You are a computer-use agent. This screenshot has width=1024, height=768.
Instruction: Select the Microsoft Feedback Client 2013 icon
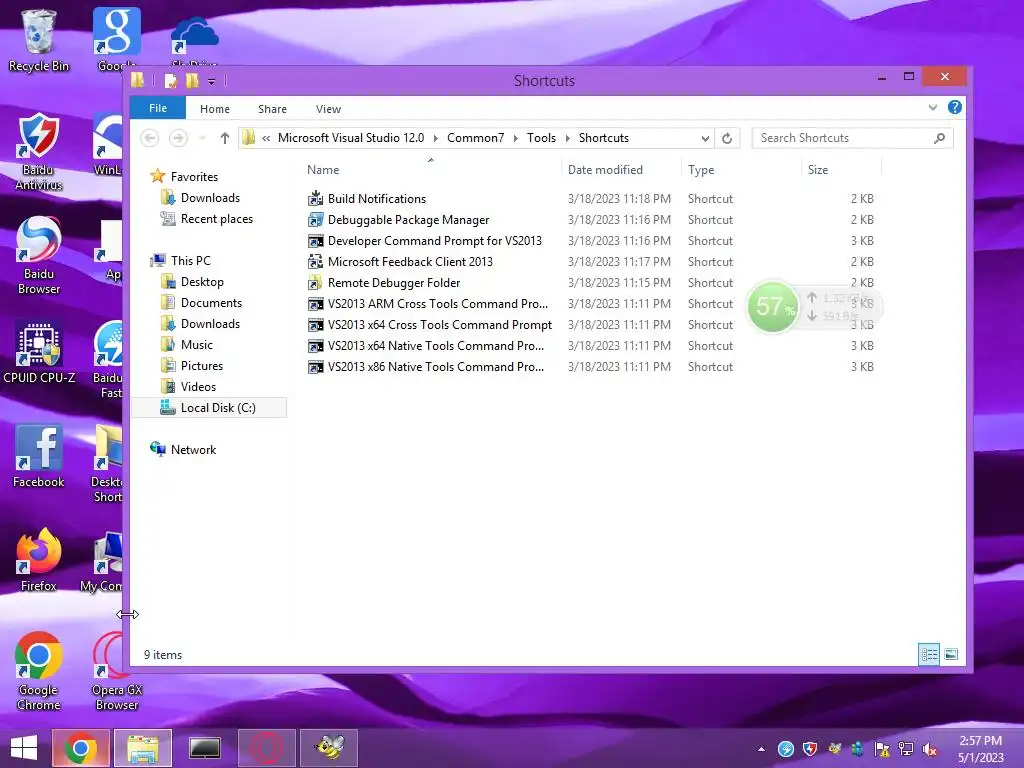[x=315, y=262]
